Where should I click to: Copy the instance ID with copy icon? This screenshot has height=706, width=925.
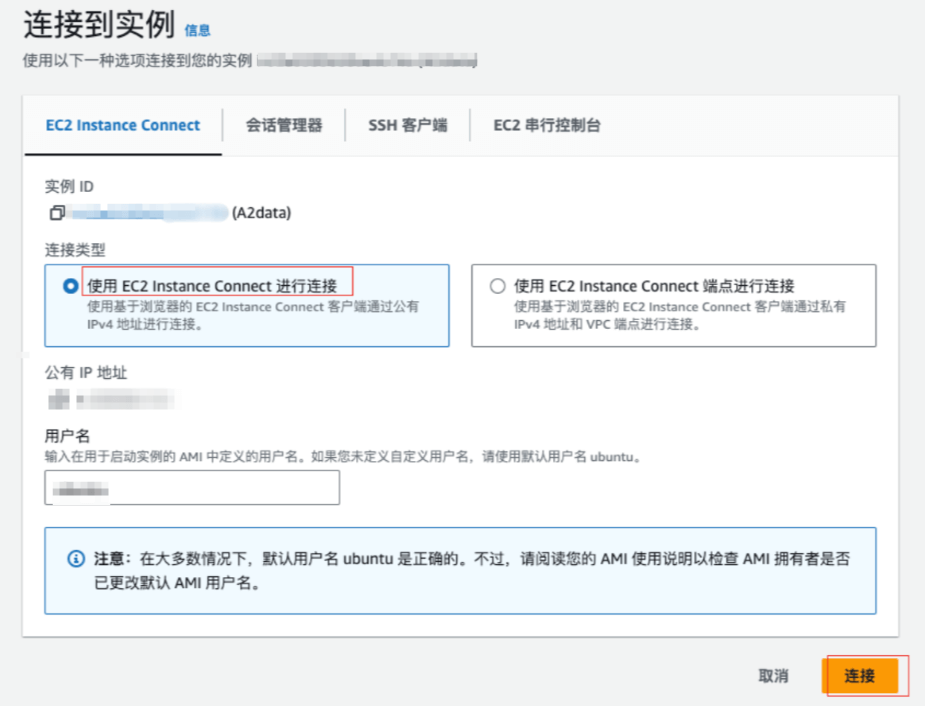pyautogui.click(x=57, y=212)
